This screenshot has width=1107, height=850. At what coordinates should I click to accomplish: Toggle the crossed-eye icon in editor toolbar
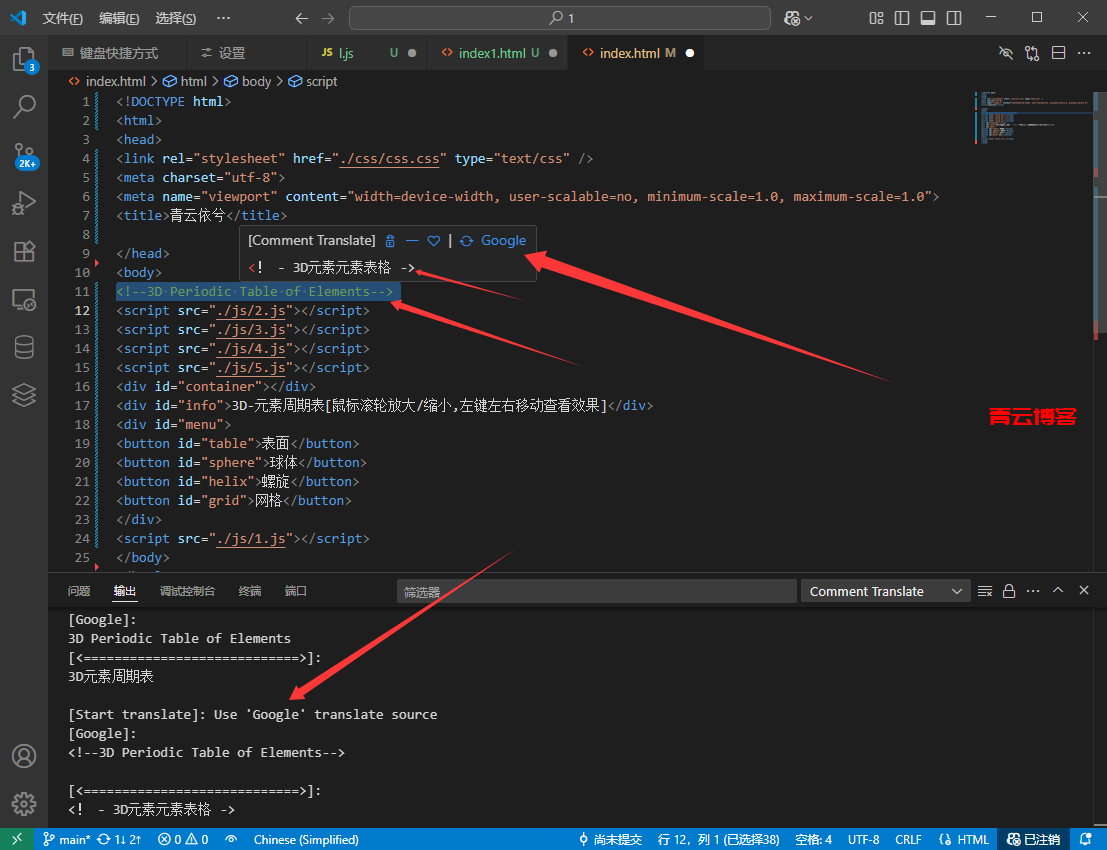(1006, 53)
